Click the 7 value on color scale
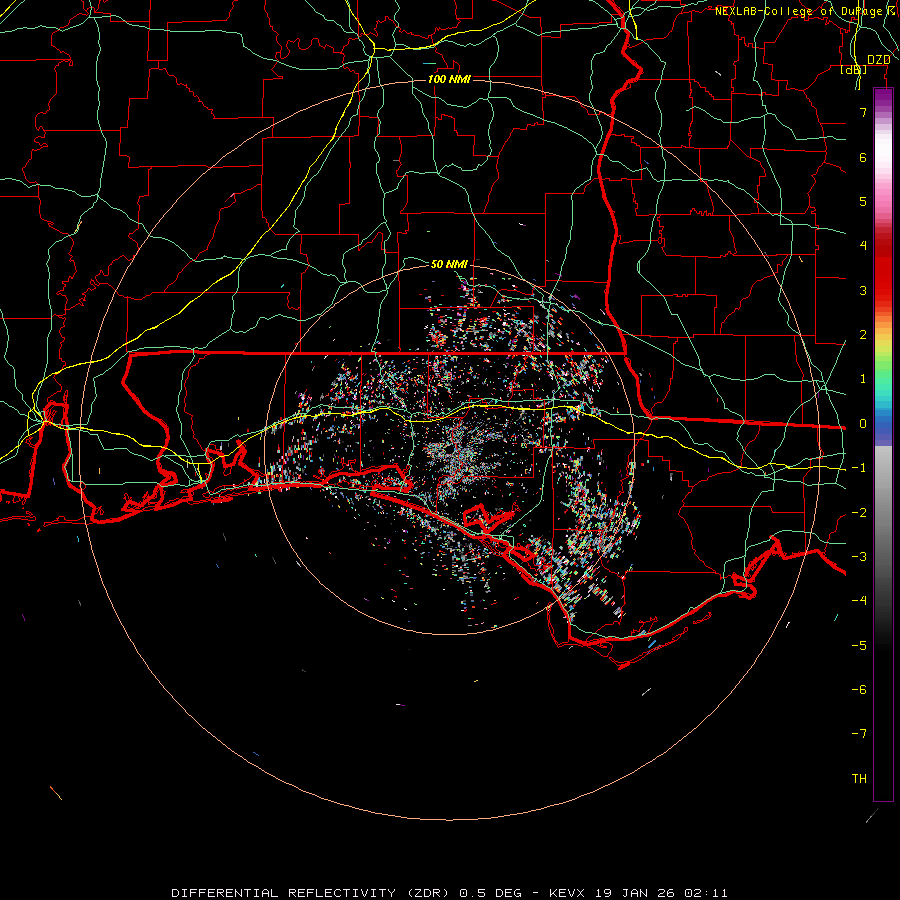Image resolution: width=900 pixels, height=900 pixels. click(863, 112)
